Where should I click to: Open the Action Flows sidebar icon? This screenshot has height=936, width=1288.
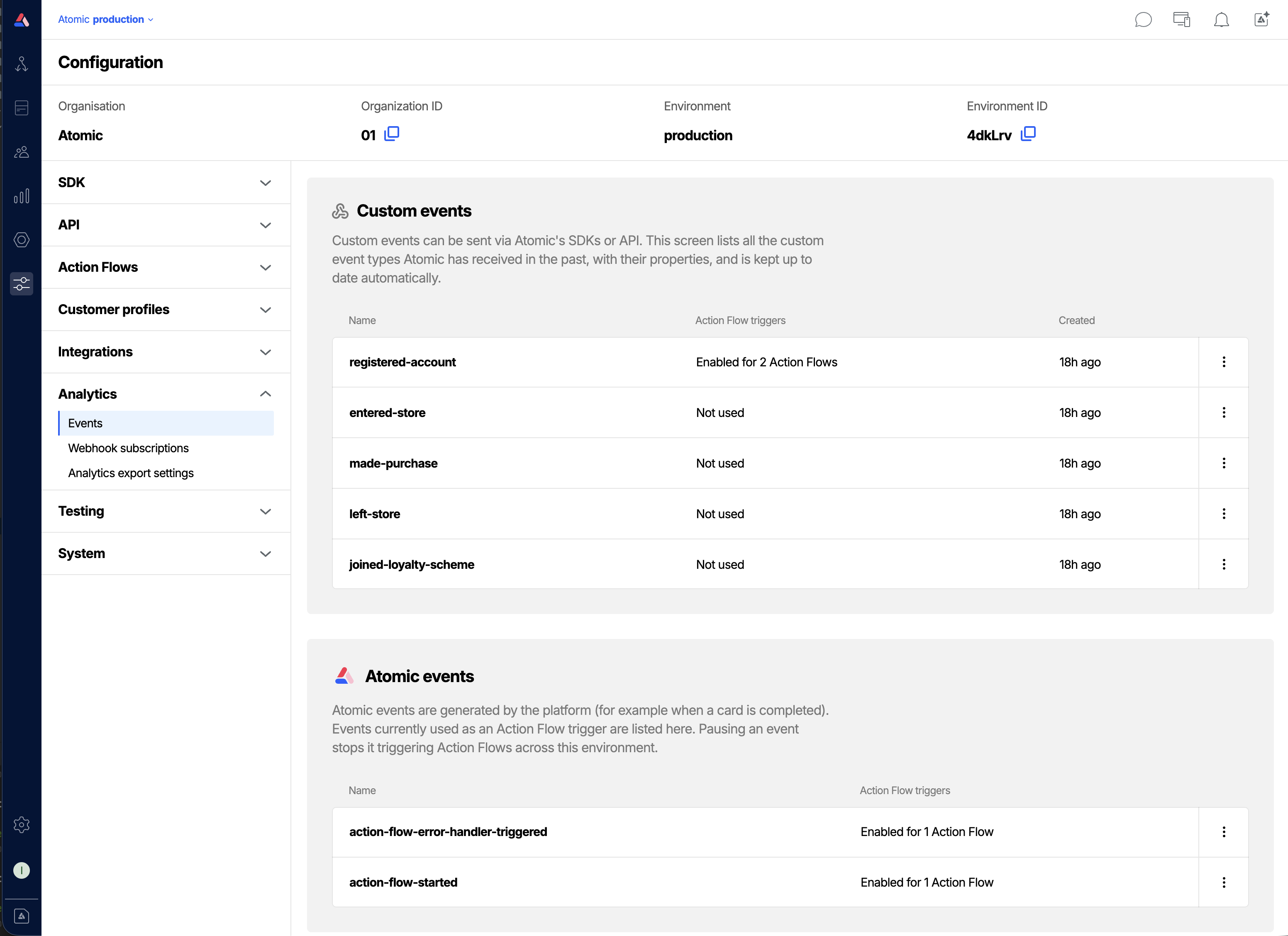[22, 63]
